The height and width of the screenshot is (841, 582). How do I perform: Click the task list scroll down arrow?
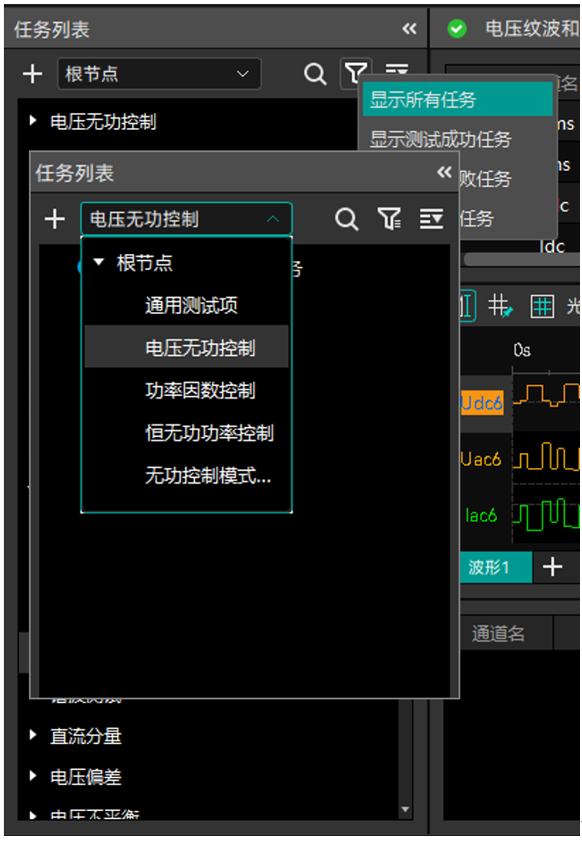405,809
